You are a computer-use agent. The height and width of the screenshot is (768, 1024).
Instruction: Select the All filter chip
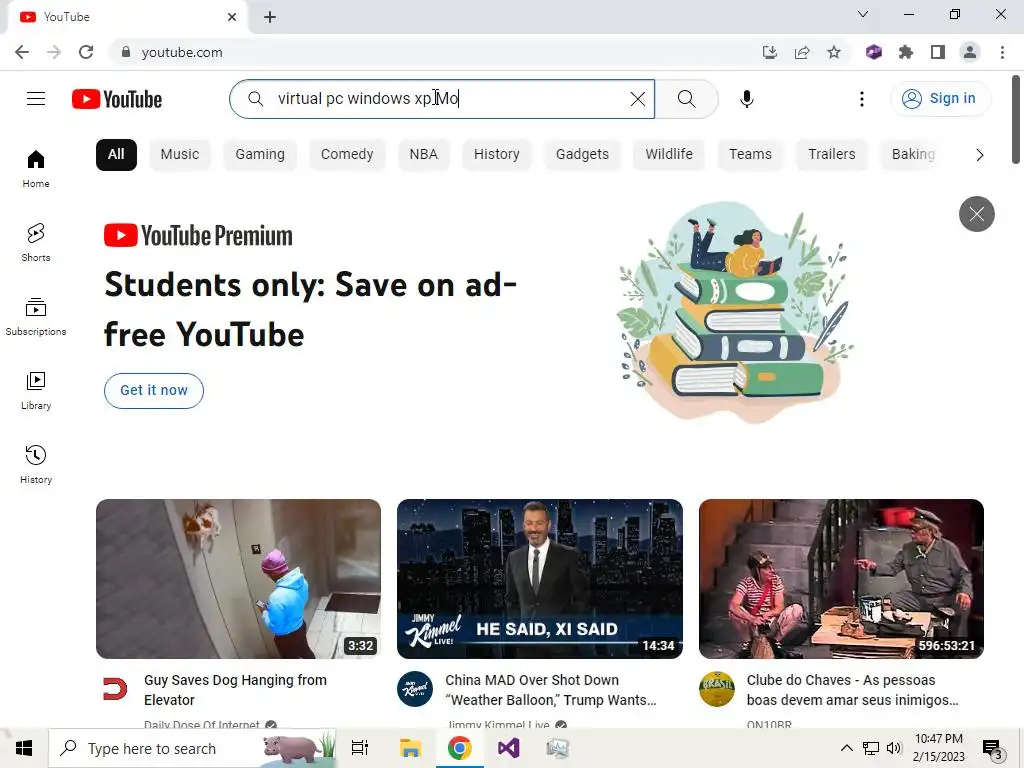point(116,155)
